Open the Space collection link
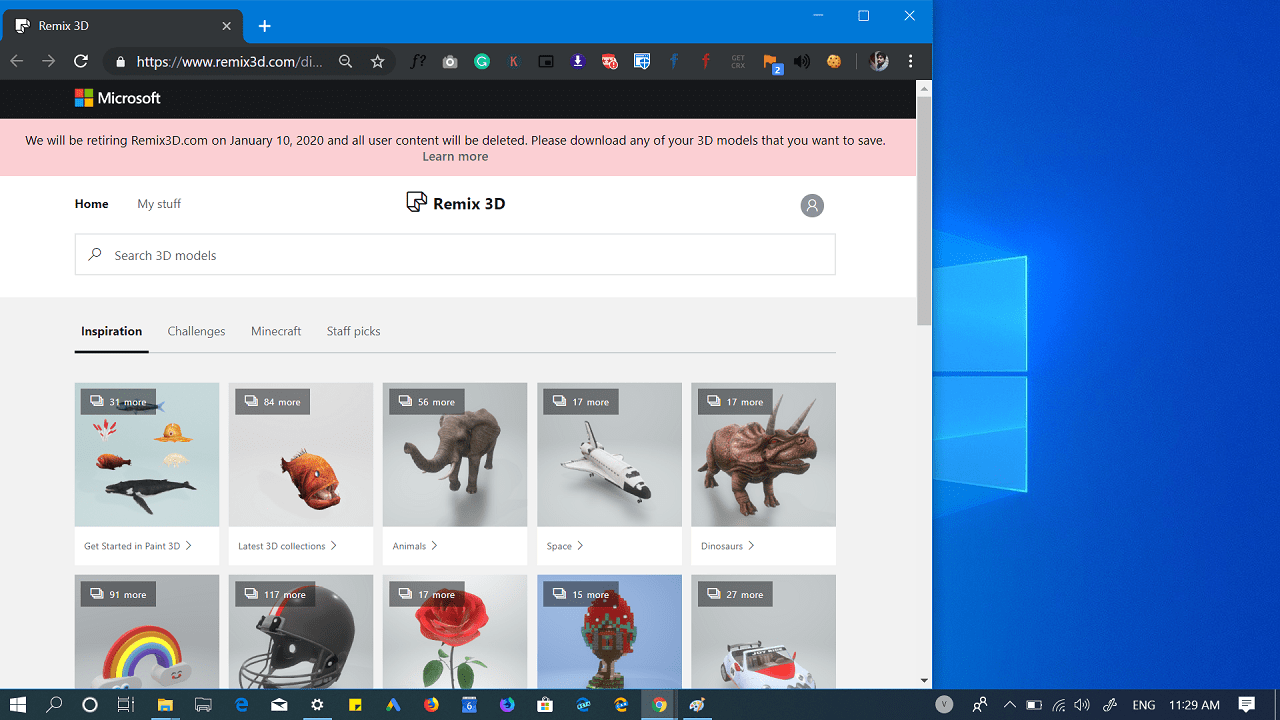1280x720 pixels. (x=565, y=546)
